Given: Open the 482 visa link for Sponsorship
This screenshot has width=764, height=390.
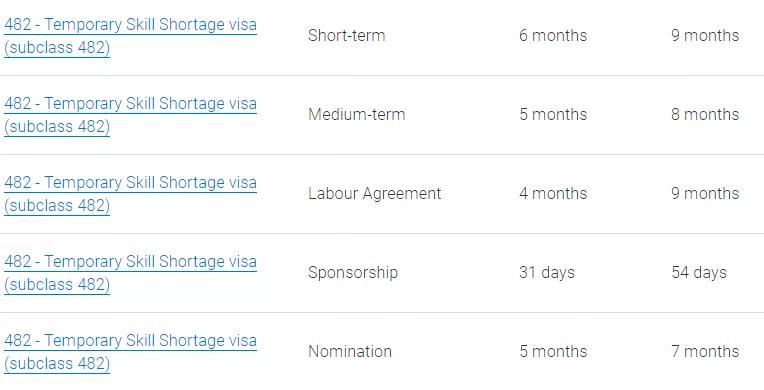Looking at the screenshot, I should [130, 273].
